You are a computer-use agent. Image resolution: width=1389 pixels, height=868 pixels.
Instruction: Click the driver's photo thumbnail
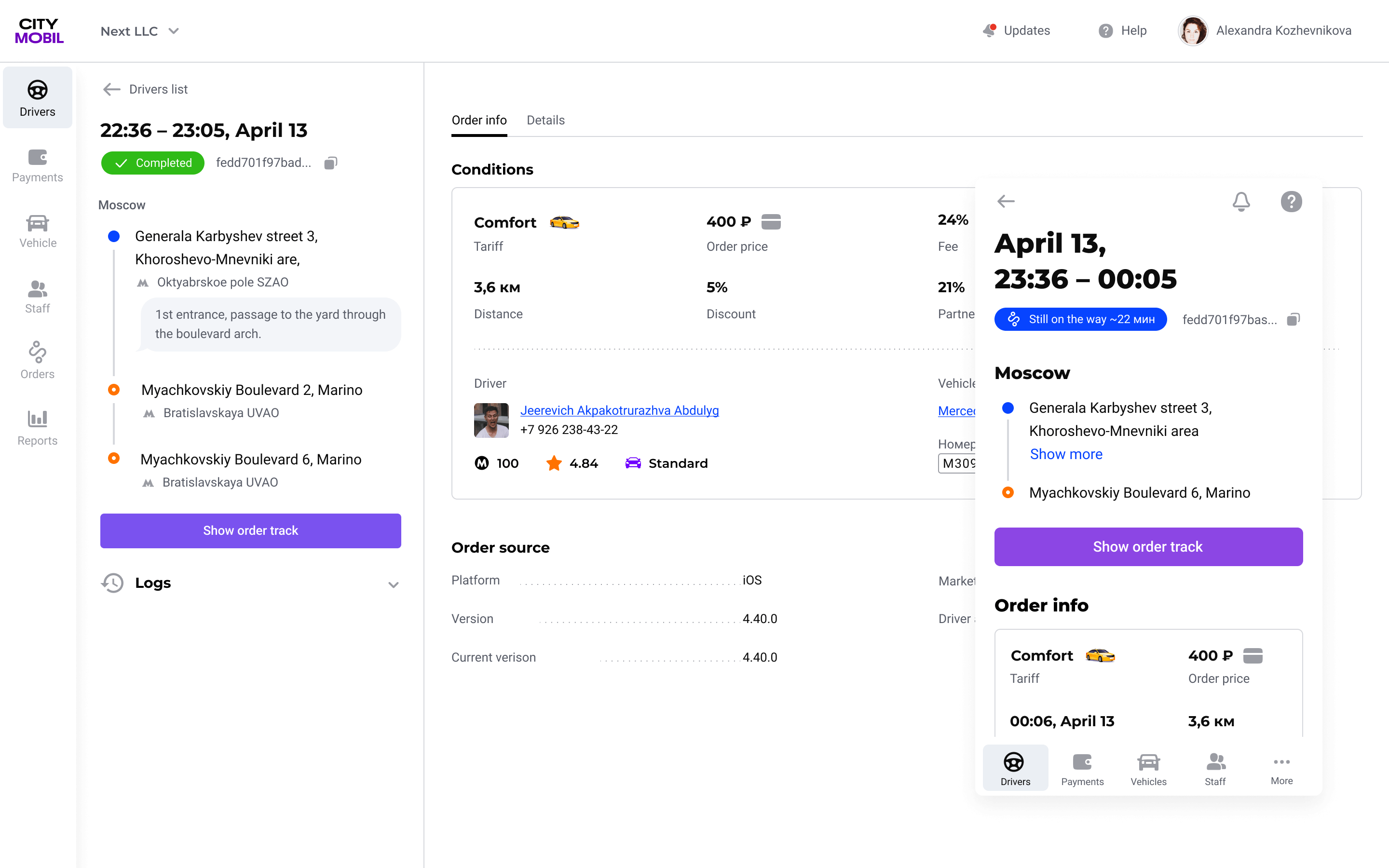pyautogui.click(x=491, y=420)
